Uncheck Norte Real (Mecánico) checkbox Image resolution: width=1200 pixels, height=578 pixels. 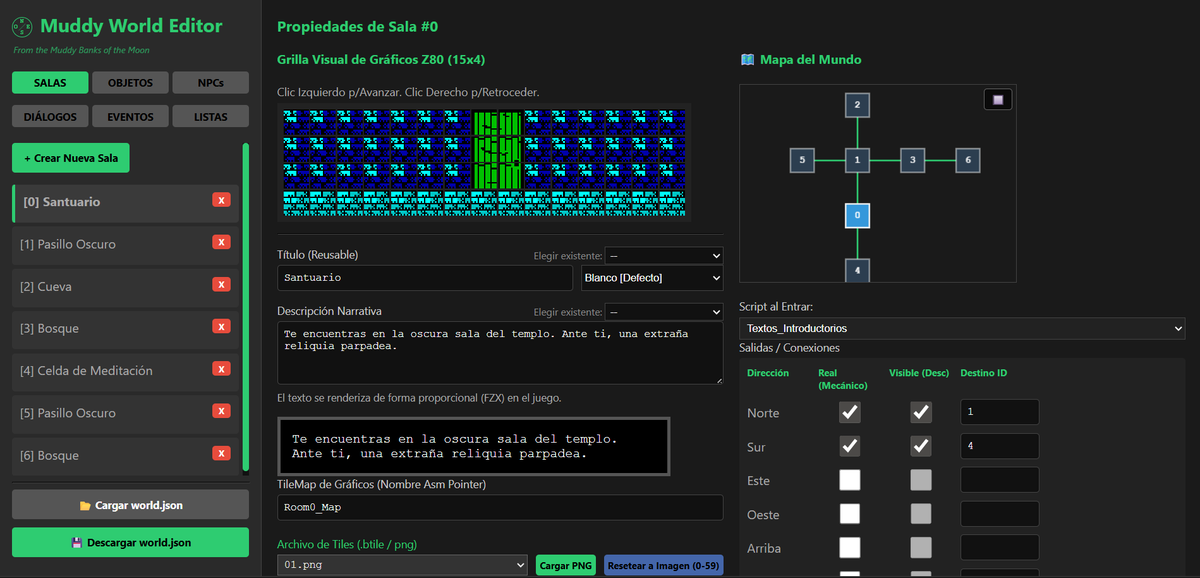click(849, 412)
